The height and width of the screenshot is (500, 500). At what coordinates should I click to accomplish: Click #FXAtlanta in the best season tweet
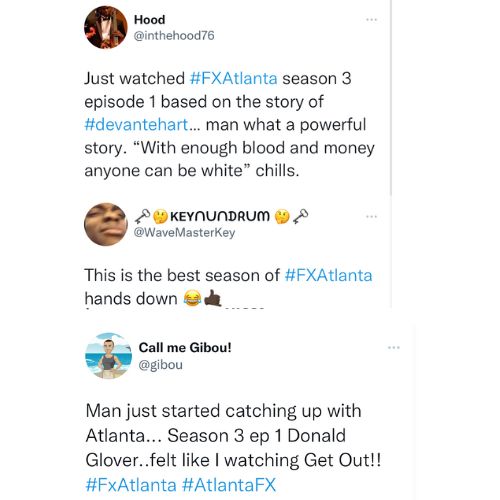[x=328, y=275]
